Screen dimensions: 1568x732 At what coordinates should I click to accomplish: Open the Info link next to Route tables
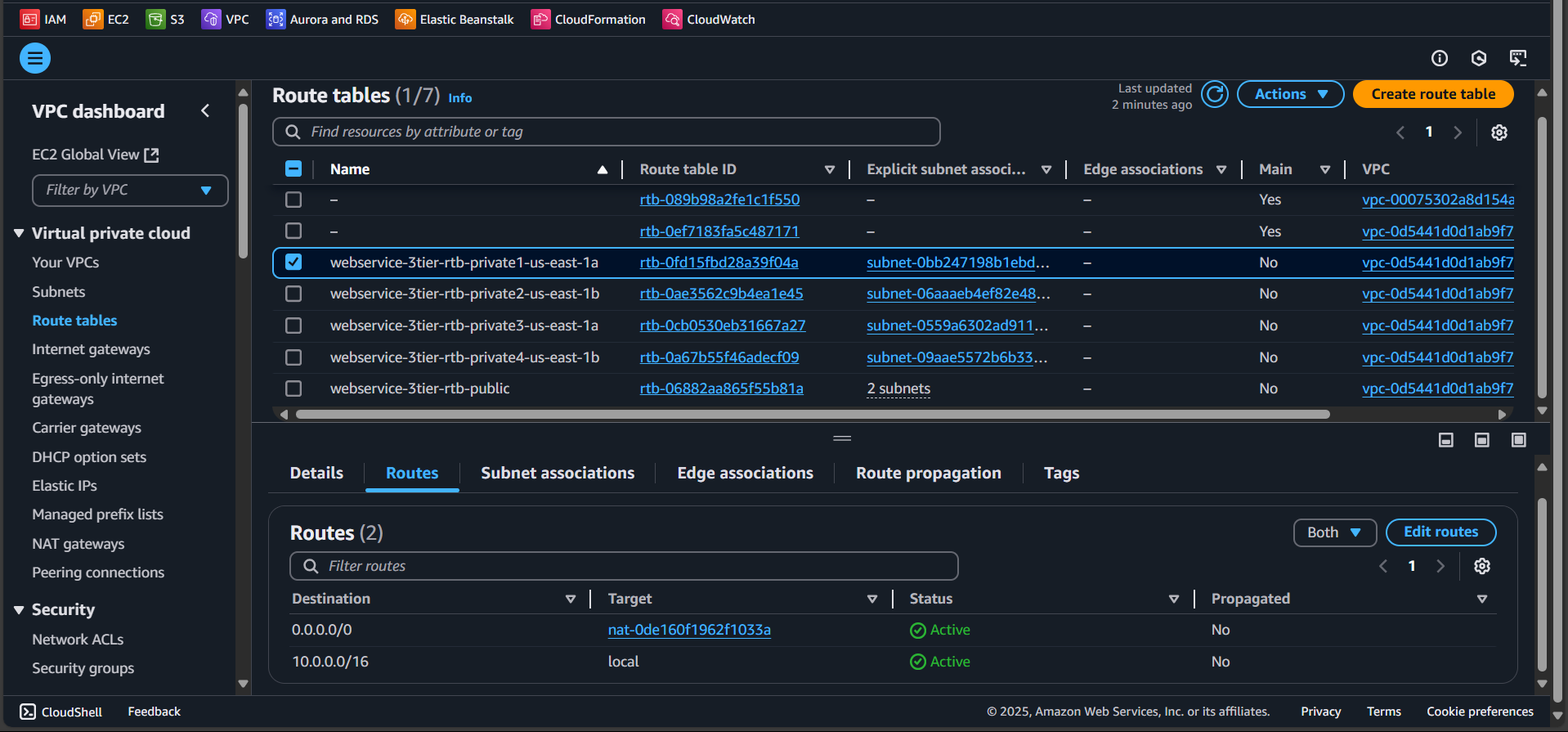[x=459, y=98]
